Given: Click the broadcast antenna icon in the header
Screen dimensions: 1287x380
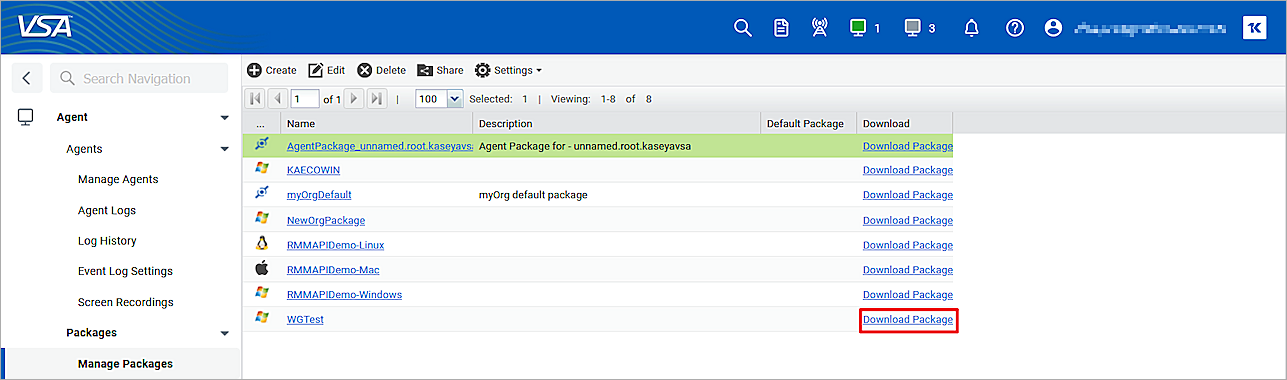Looking at the screenshot, I should (x=819, y=28).
